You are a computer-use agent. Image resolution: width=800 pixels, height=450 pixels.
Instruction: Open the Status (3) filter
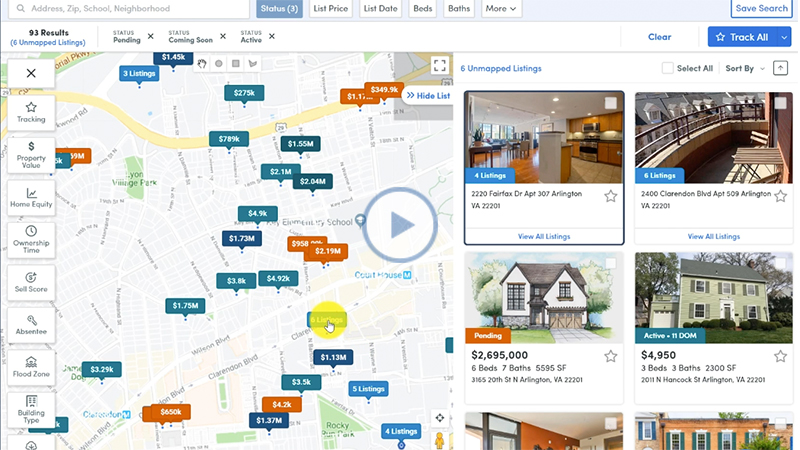[279, 9]
